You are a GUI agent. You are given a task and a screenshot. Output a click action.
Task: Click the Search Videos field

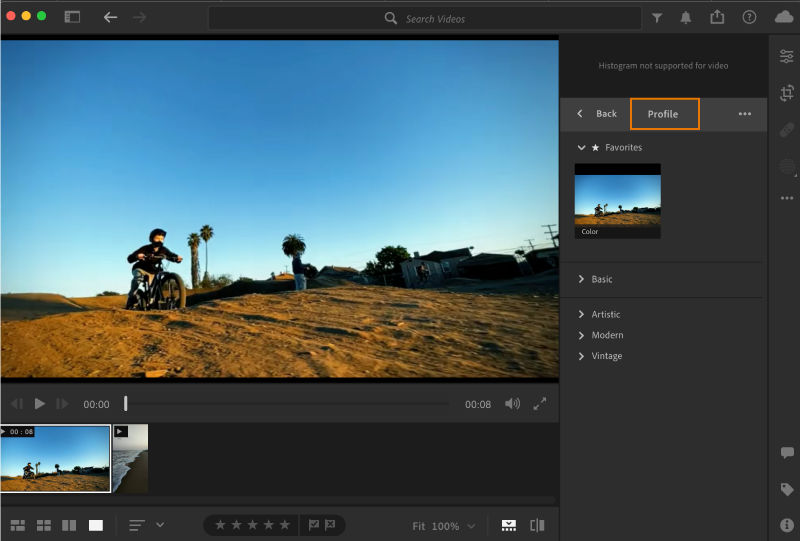click(424, 19)
